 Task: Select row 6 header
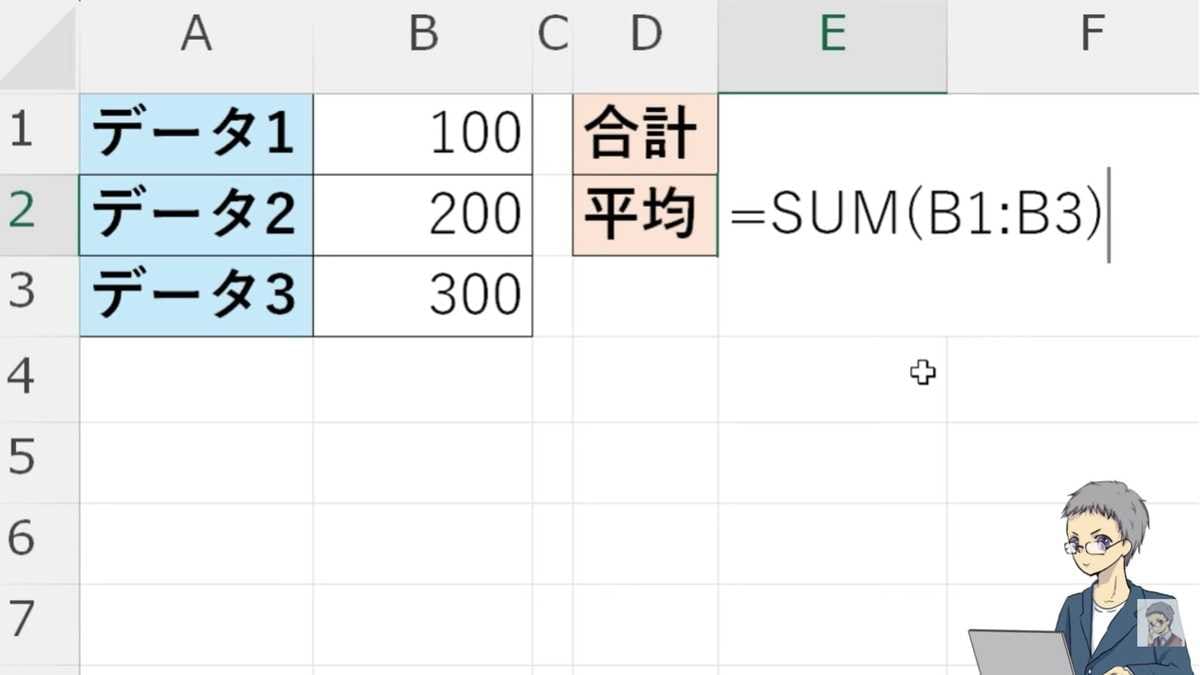click(x=22, y=540)
